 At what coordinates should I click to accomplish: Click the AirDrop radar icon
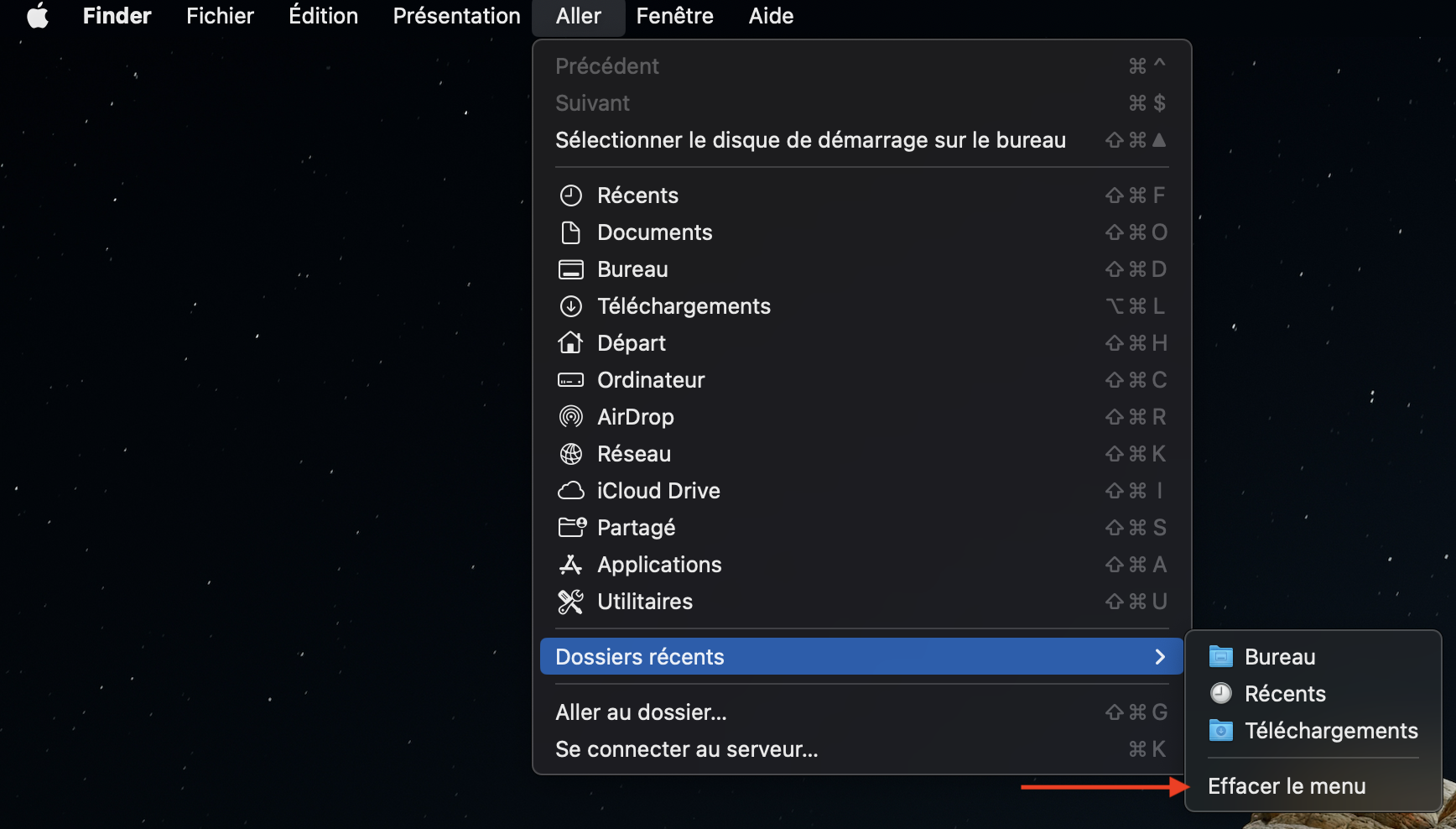pos(570,417)
